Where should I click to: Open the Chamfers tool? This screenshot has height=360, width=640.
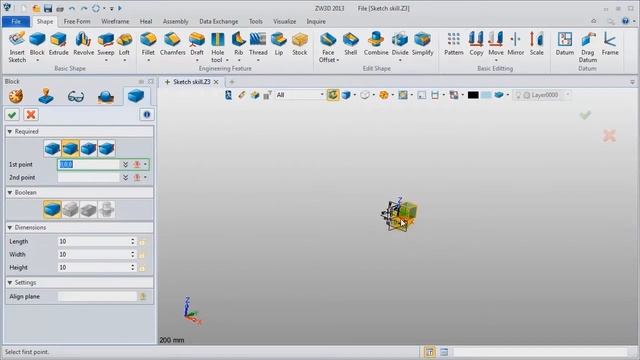pos(173,43)
